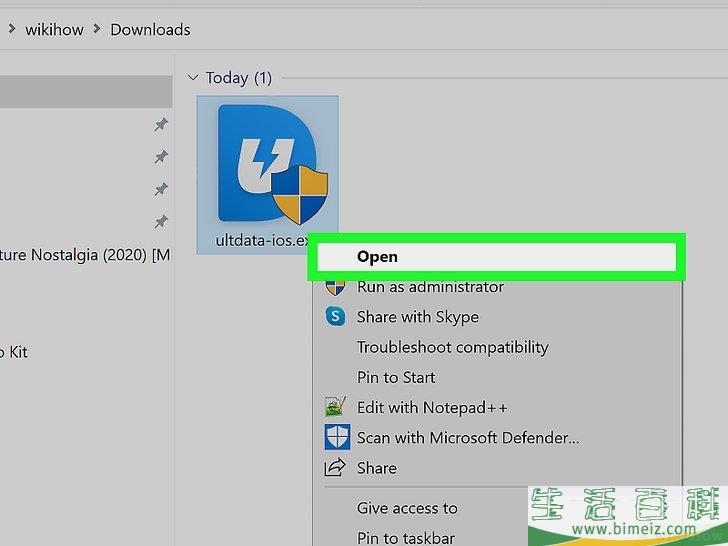
Task: Open Give access to submenu
Action: 407,508
